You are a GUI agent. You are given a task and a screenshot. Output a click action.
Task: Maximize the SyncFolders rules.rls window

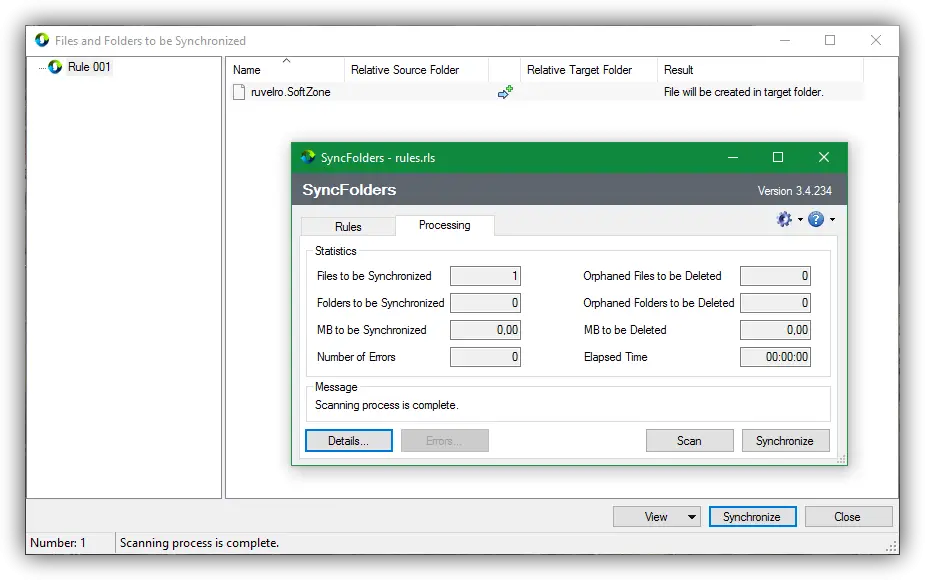tap(778, 158)
